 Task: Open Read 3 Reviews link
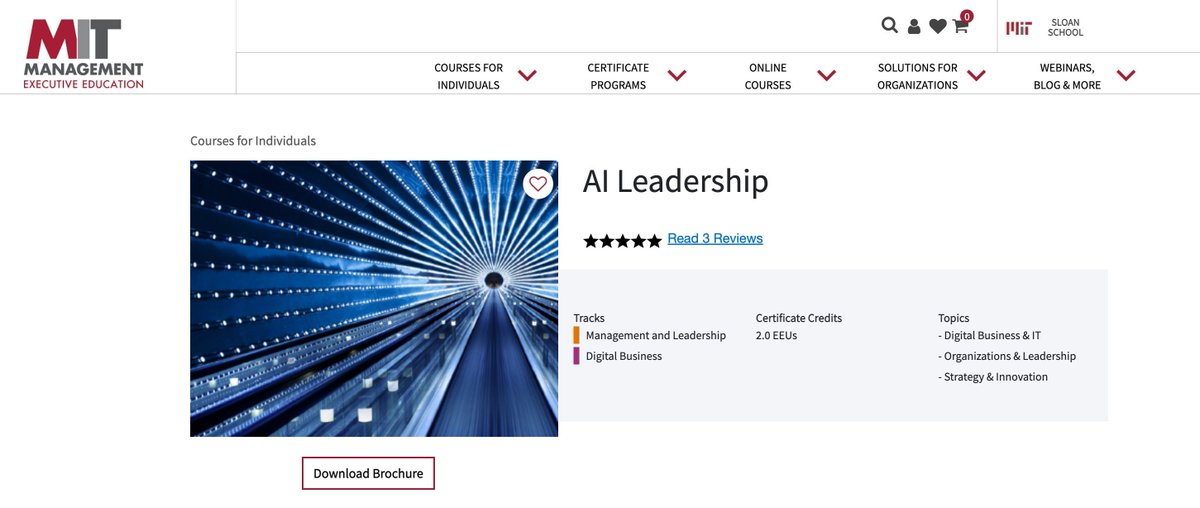715,238
